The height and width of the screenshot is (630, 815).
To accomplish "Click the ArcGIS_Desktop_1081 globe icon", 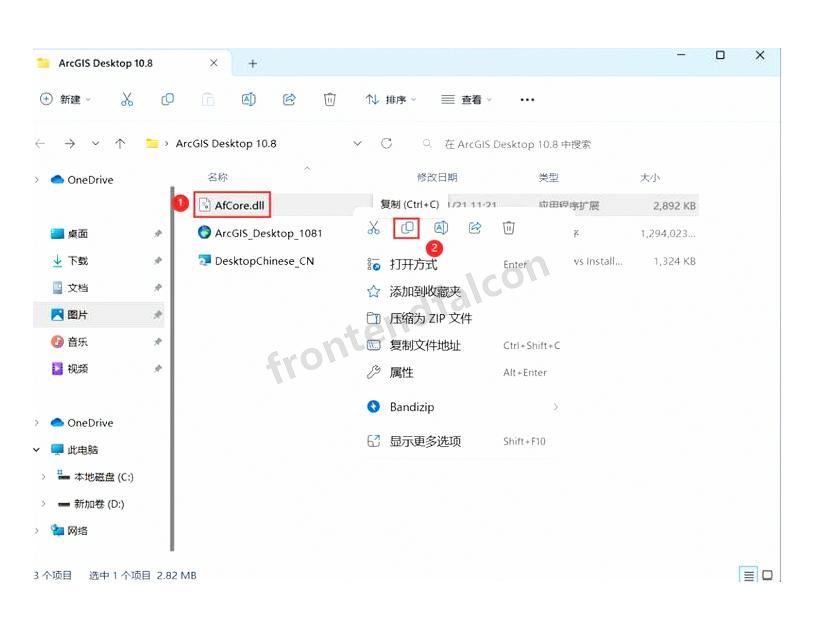I will (x=204, y=232).
